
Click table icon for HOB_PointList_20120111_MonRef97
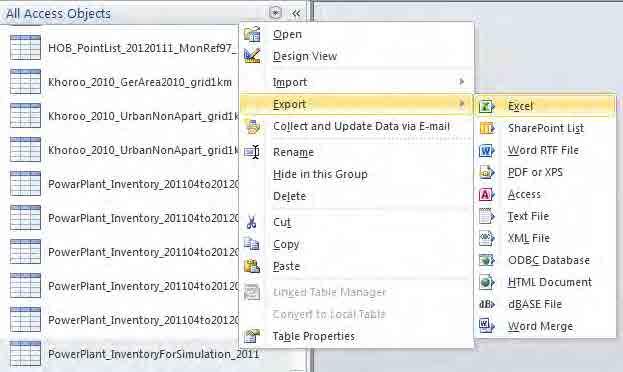(25, 48)
